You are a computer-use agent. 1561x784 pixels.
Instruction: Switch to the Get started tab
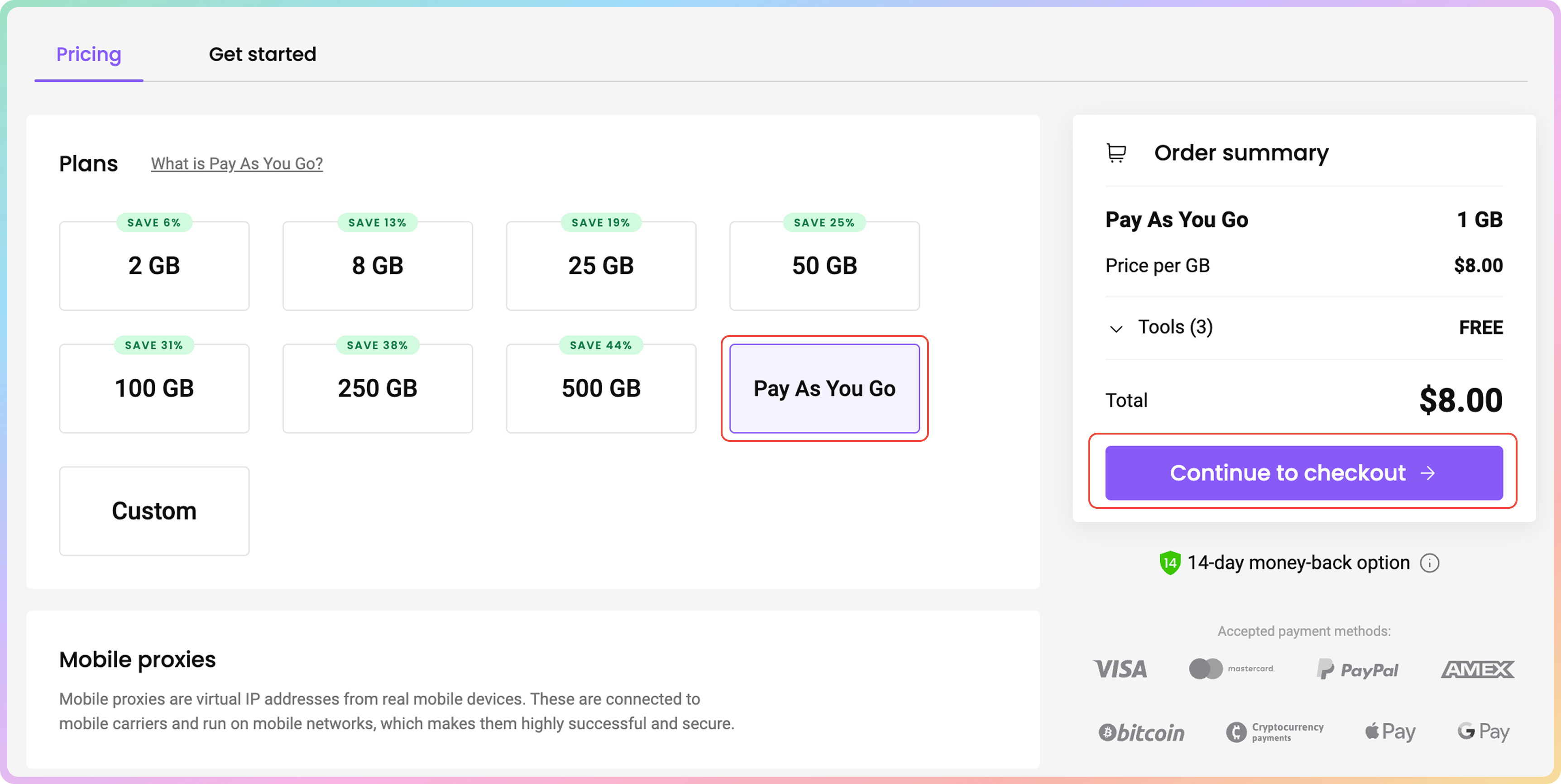pyautogui.click(x=263, y=54)
